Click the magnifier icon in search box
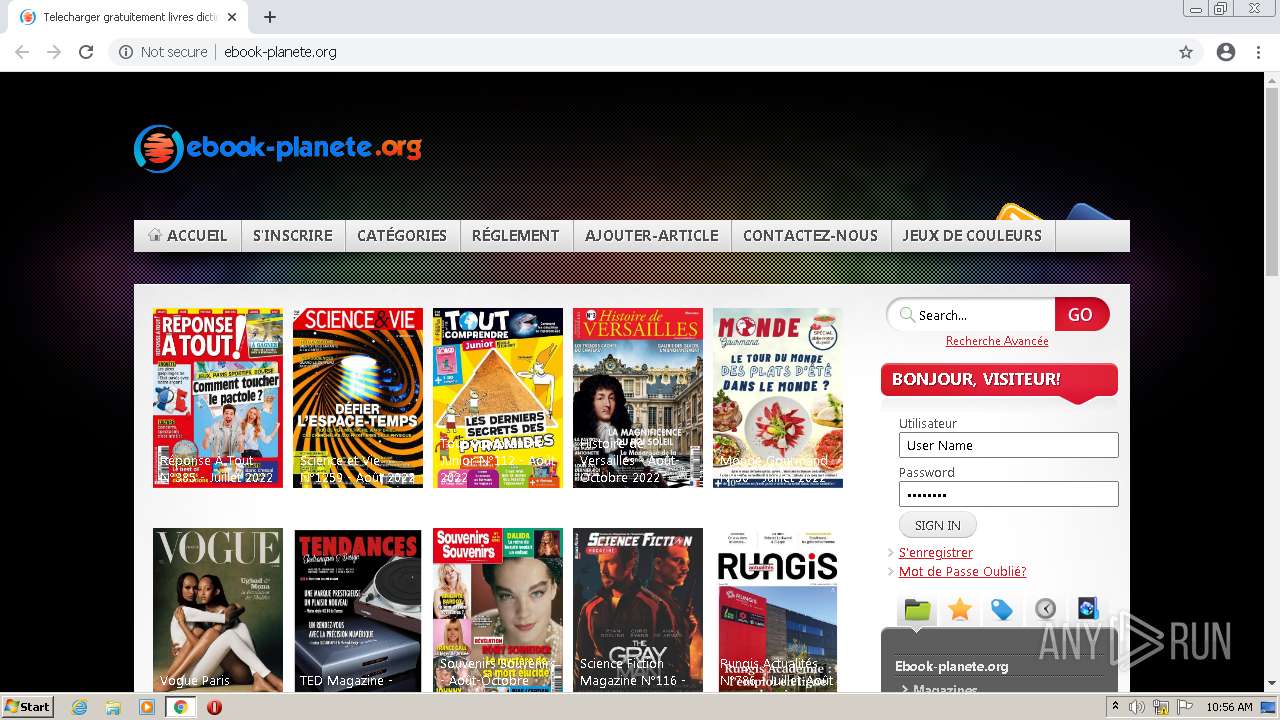This screenshot has width=1280, height=720. coord(907,315)
